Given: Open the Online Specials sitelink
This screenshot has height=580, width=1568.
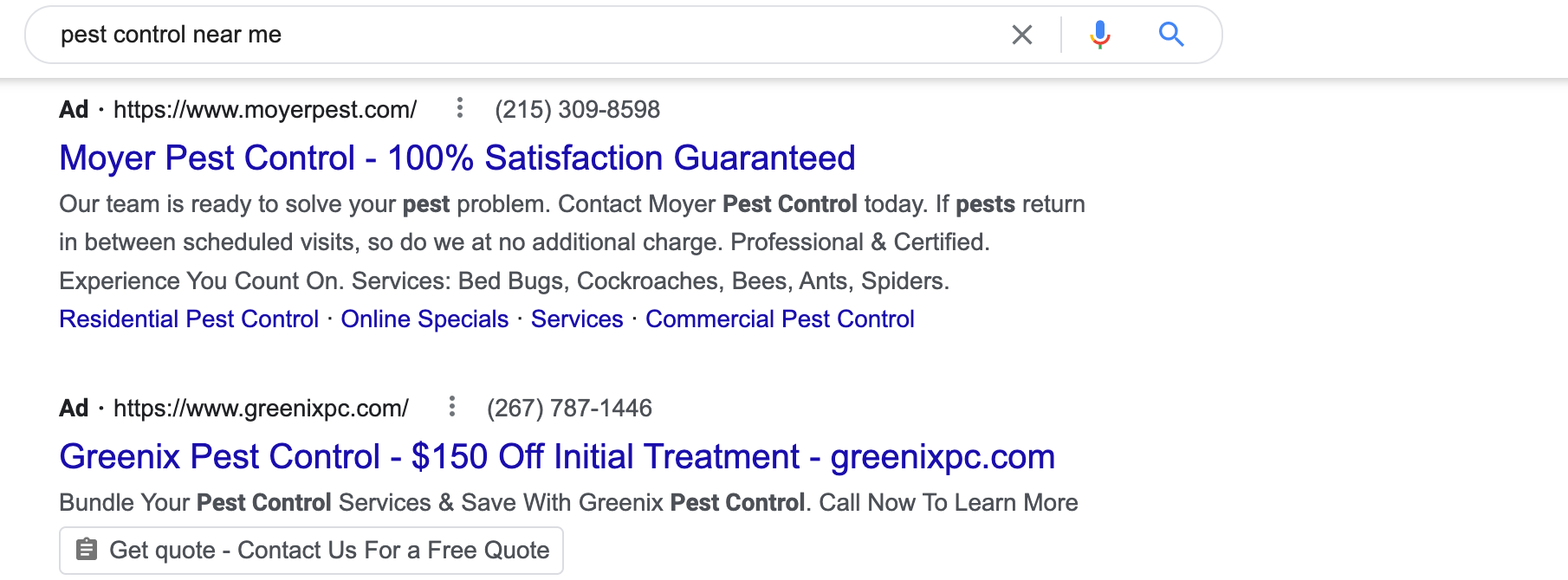Looking at the screenshot, I should tap(424, 319).
